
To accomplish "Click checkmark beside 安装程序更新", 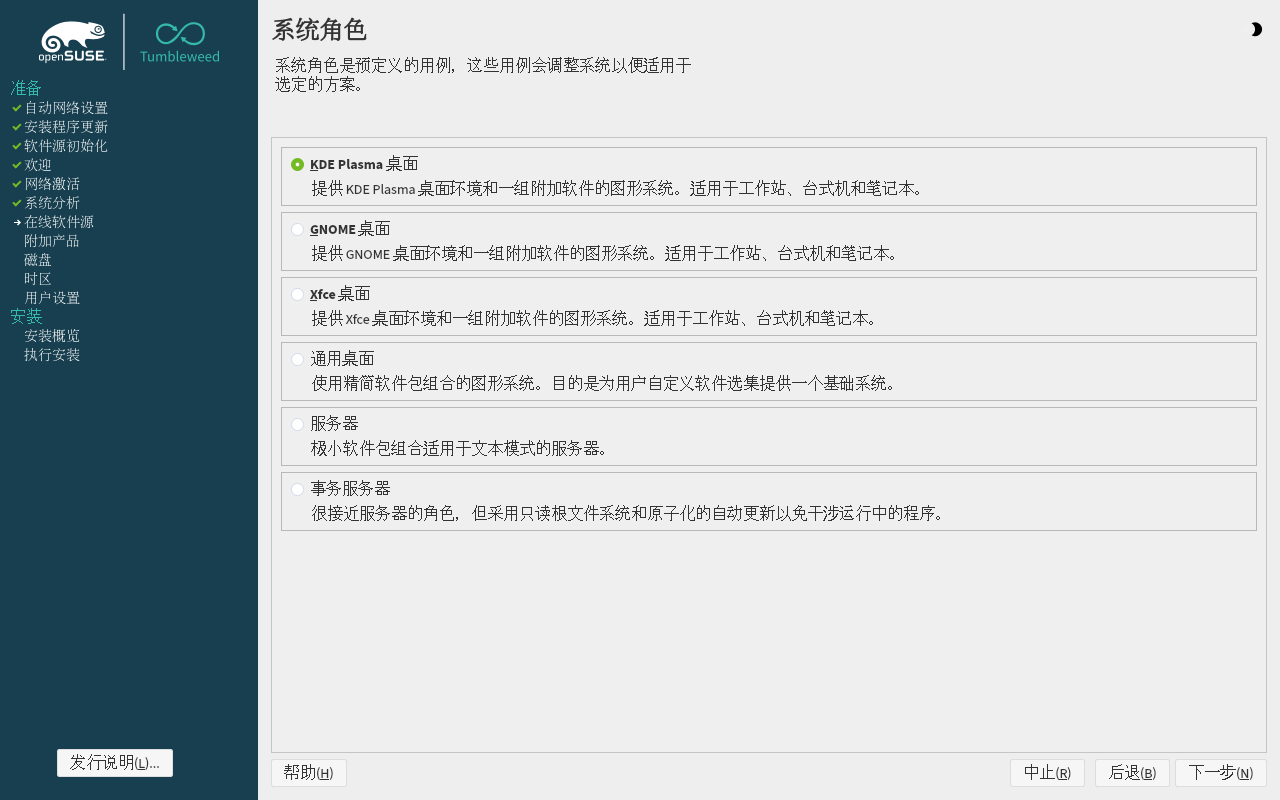I will [x=17, y=127].
